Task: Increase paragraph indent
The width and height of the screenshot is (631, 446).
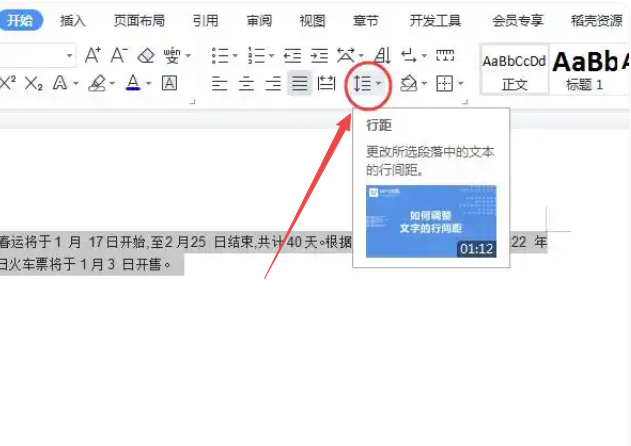Action: (319, 56)
